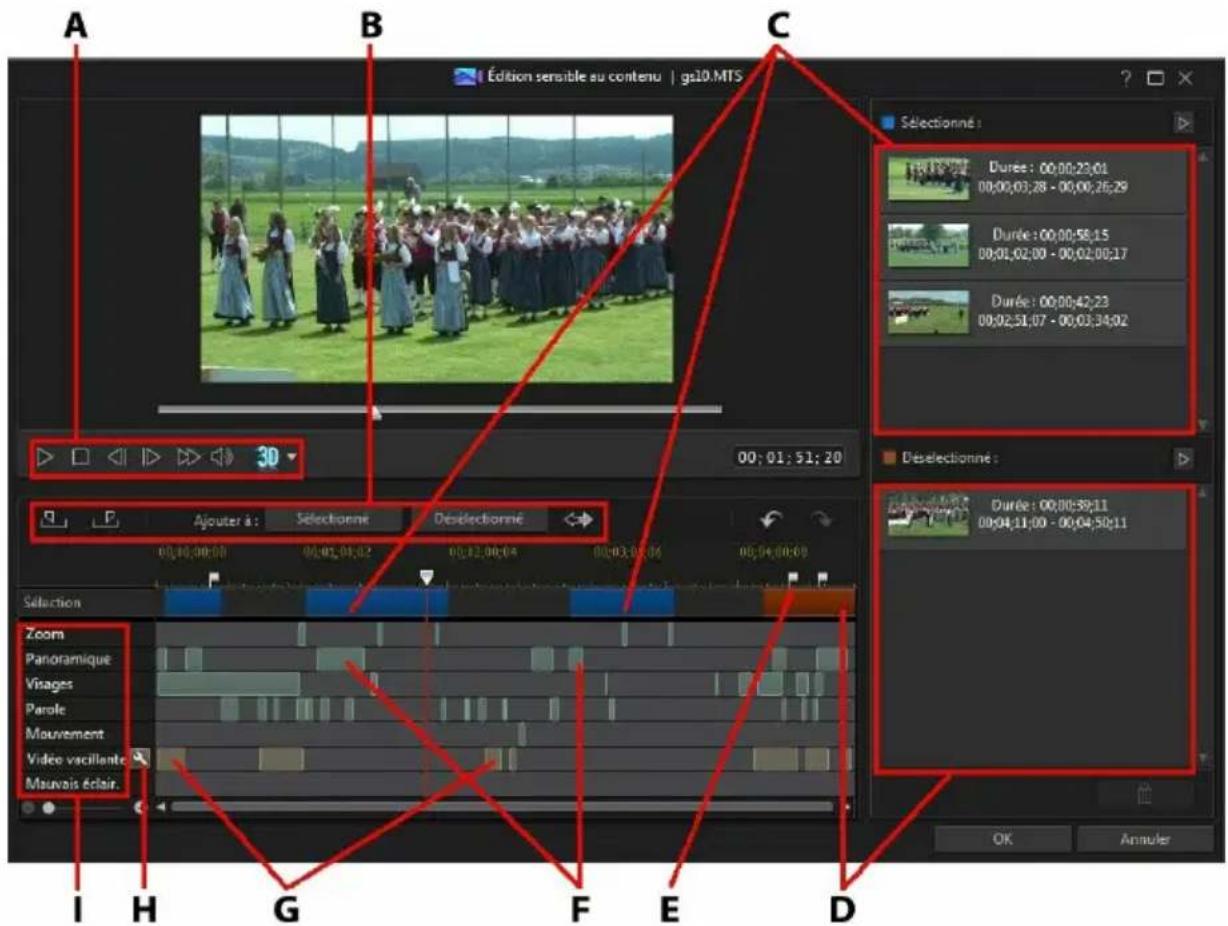Open the 3D mode dropdown arrow

[x=291, y=459]
